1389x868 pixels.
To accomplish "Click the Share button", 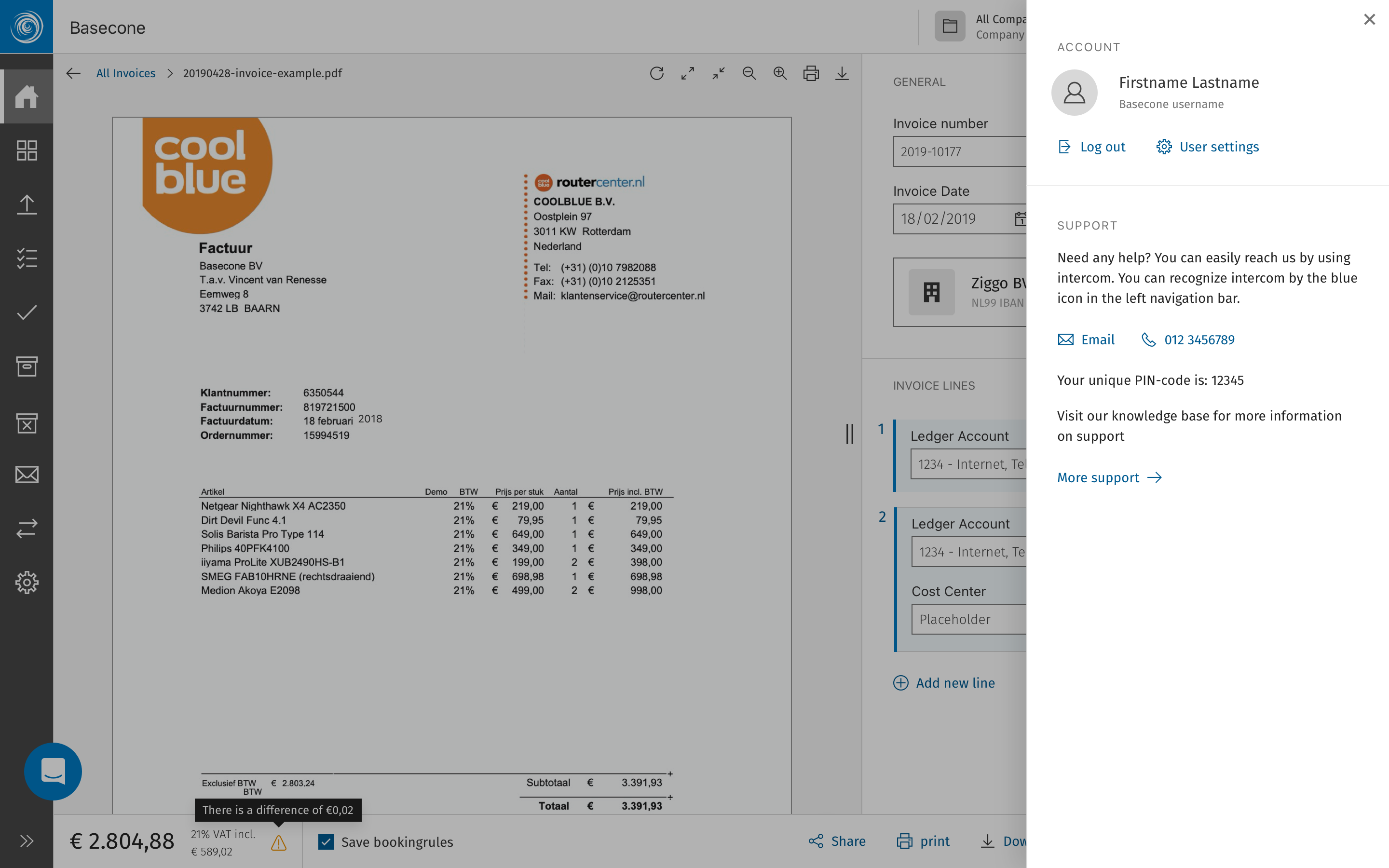I will tap(837, 841).
